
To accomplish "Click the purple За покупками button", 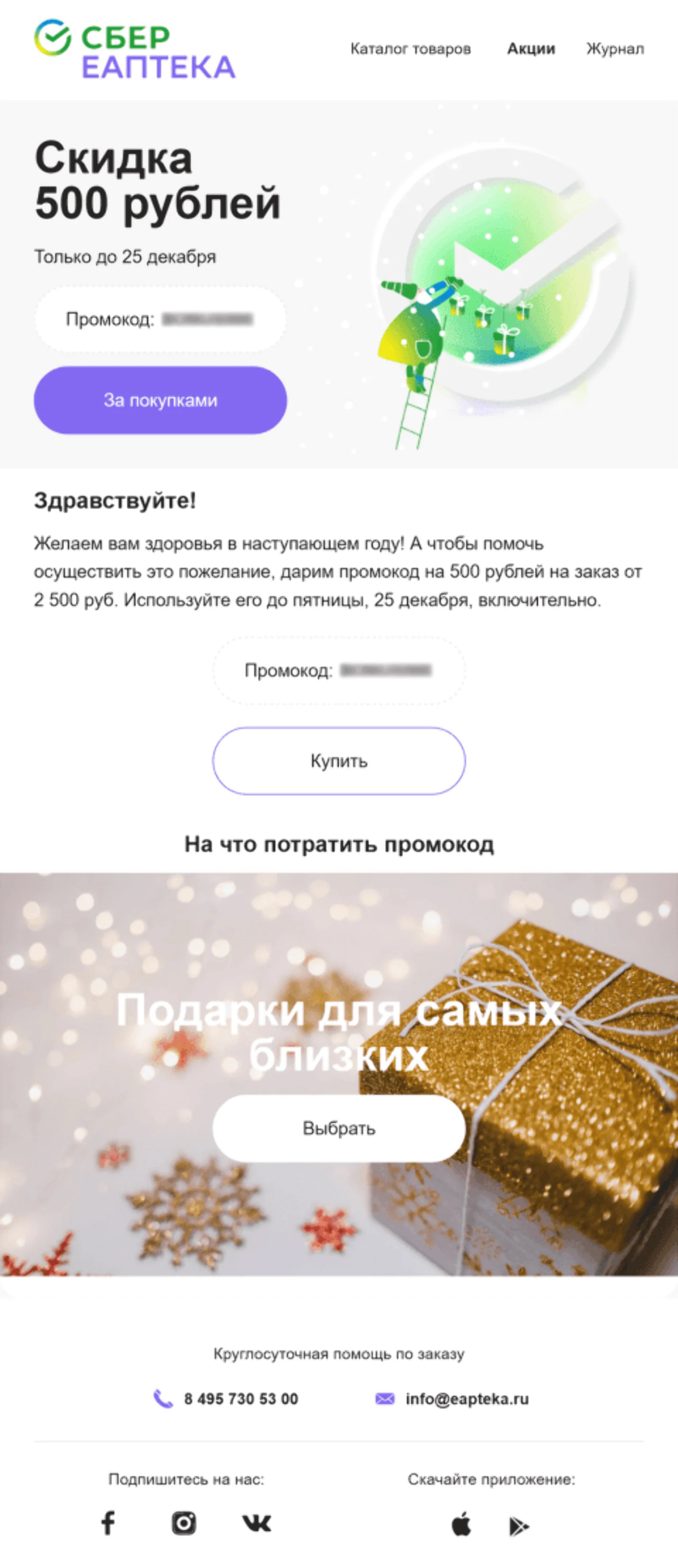I will point(160,400).
